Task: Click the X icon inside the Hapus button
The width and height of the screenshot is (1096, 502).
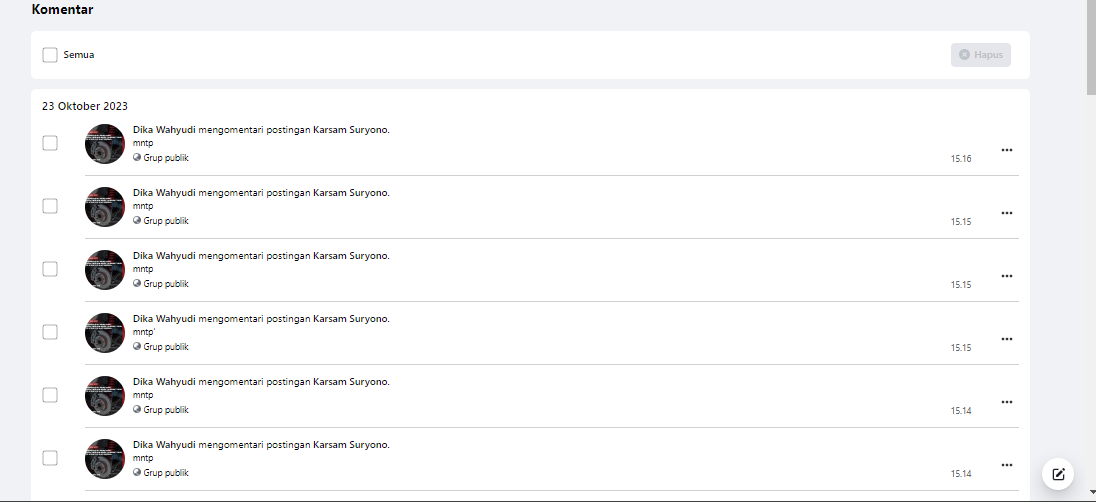Action: coord(965,55)
